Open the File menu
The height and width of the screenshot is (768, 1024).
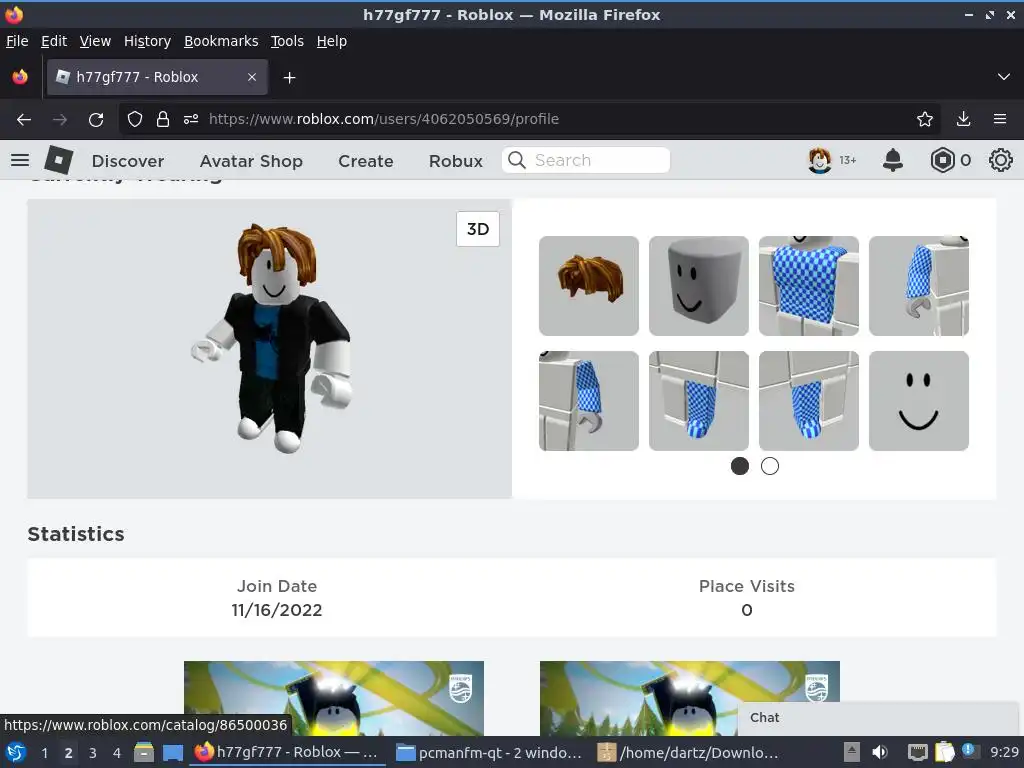[x=17, y=41]
